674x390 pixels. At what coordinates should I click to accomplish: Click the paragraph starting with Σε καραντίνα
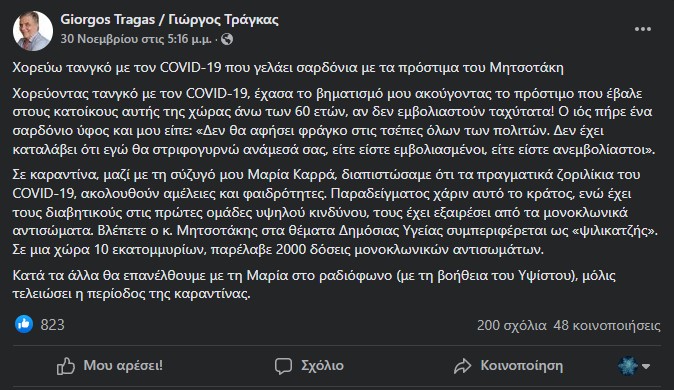(335, 212)
